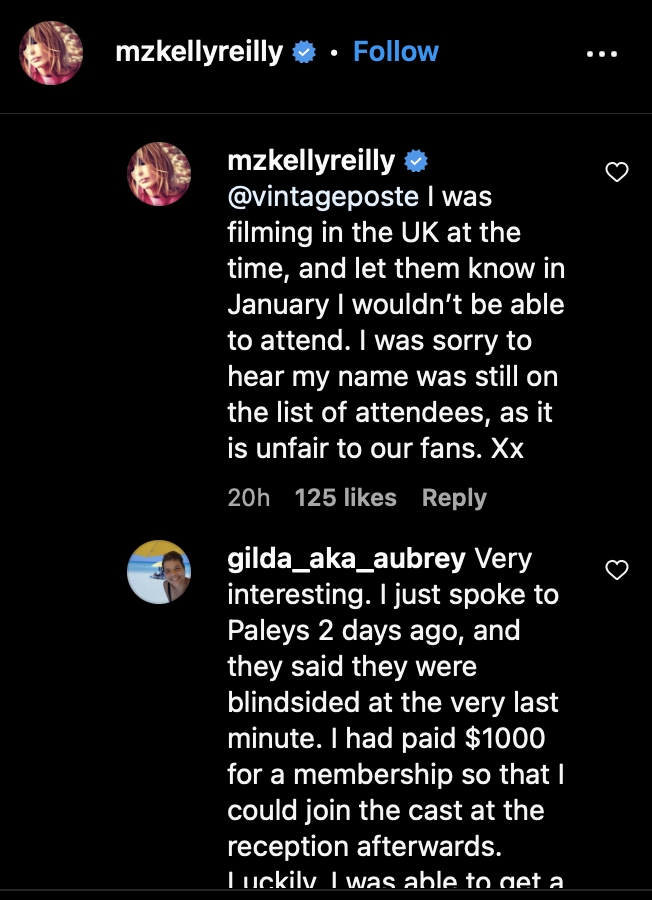Like gilda_aka_aubrey's comment with the heart
This screenshot has height=900, width=652.
click(x=617, y=570)
